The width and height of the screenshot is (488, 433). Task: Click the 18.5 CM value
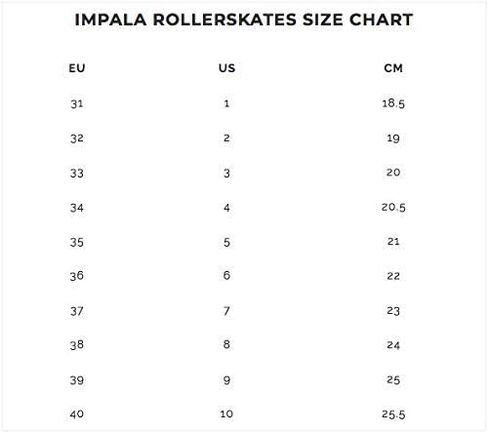pyautogui.click(x=393, y=103)
